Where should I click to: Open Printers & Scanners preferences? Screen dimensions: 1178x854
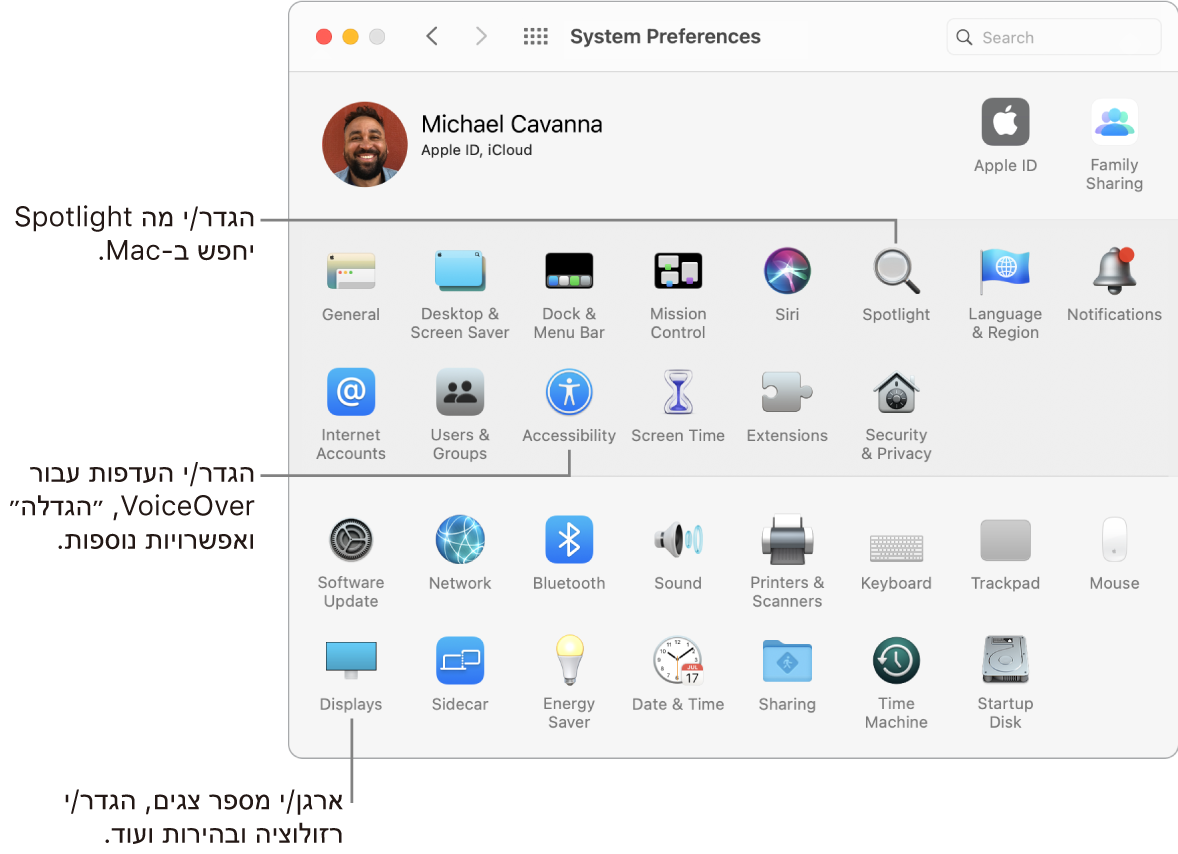click(x=787, y=540)
